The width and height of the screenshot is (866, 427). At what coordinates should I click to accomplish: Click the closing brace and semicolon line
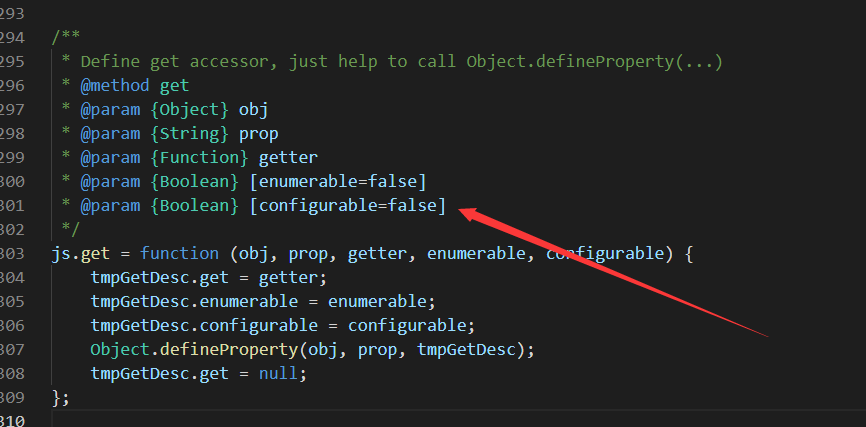pyautogui.click(x=60, y=398)
